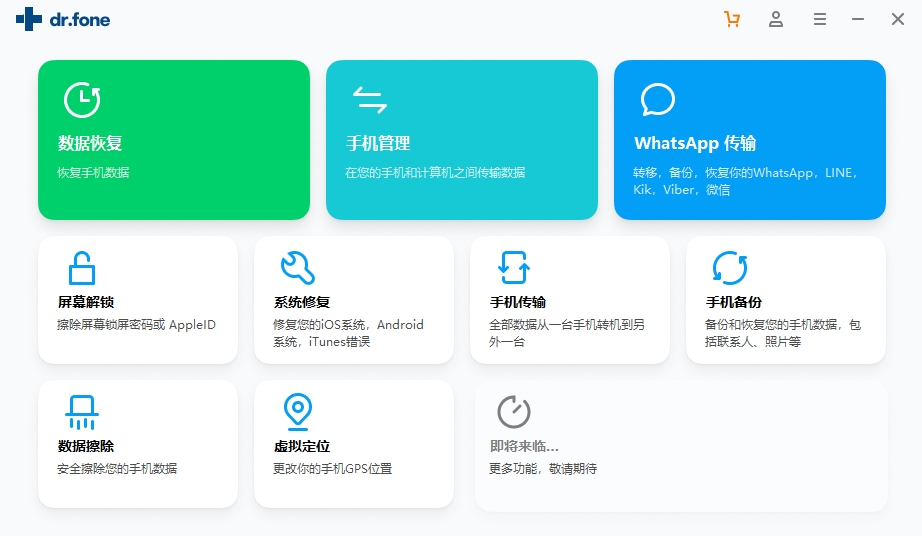
Task: Click 全部数据从一台手机转机到另外一台 text
Action: 567,333
